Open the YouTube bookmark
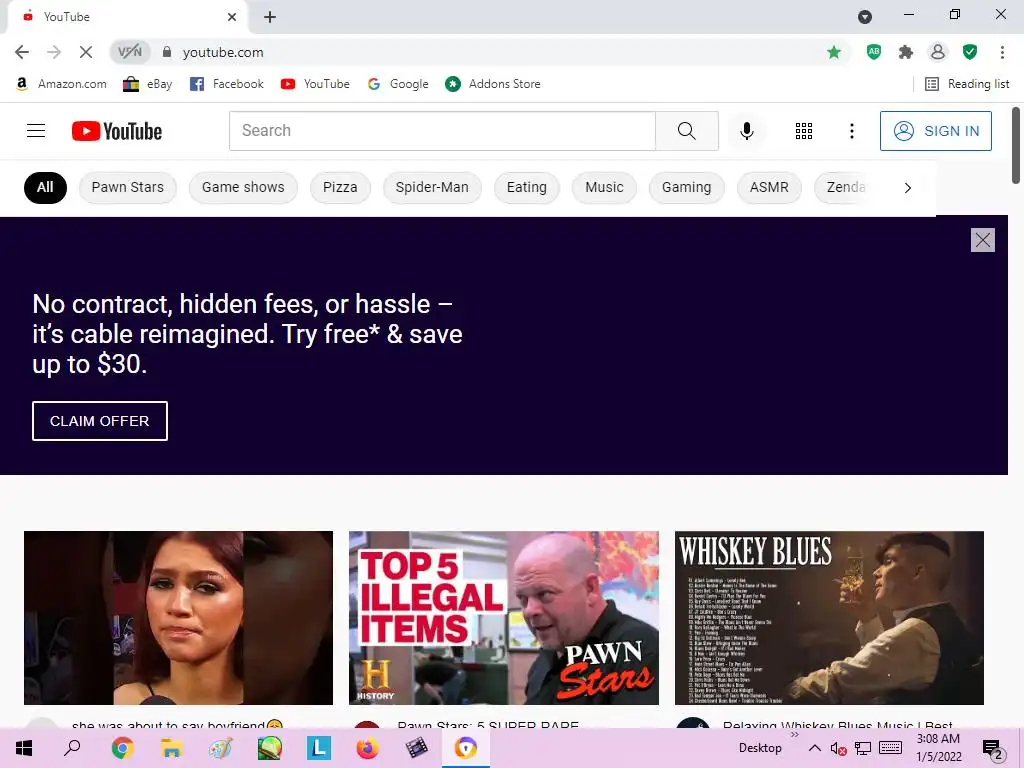This screenshot has height=768, width=1024. click(x=315, y=84)
